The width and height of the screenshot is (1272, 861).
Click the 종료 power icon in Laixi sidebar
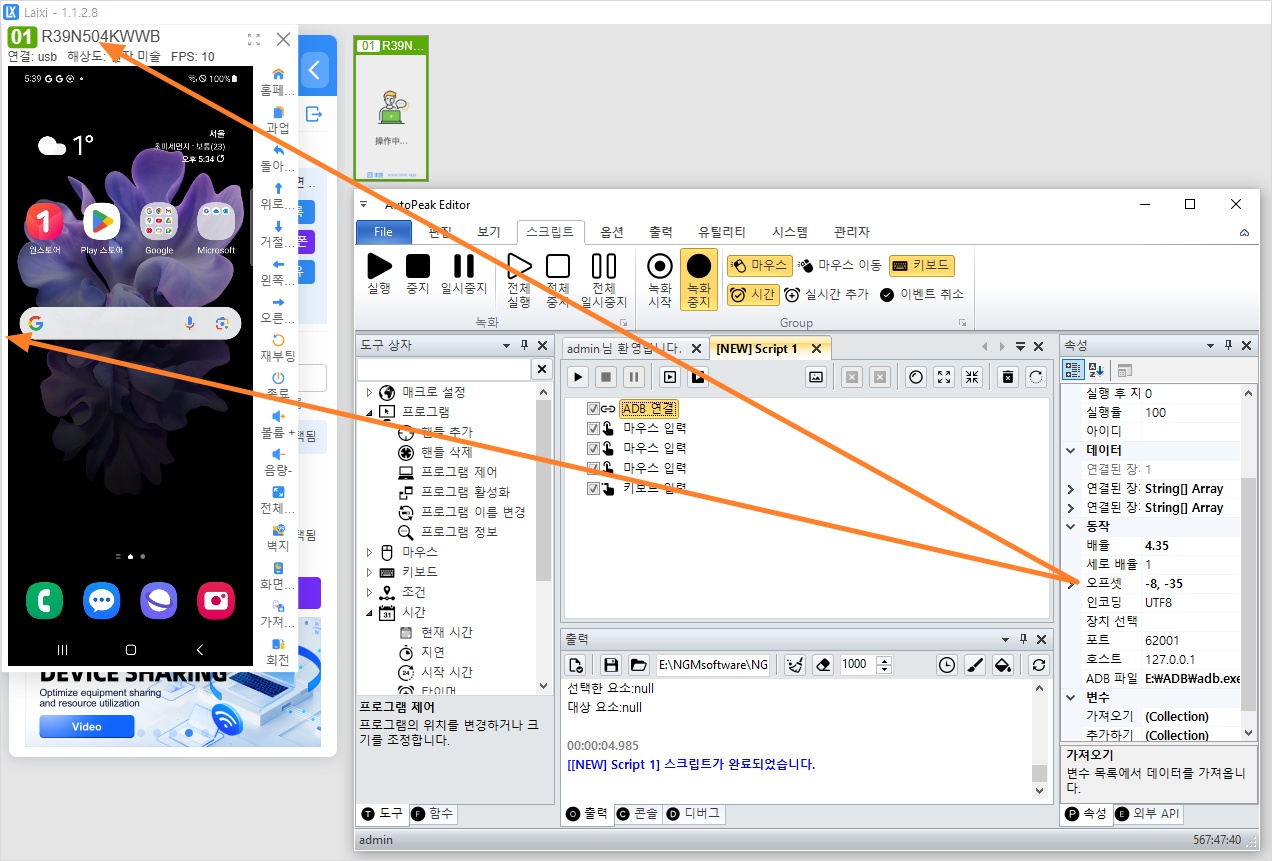click(x=279, y=378)
